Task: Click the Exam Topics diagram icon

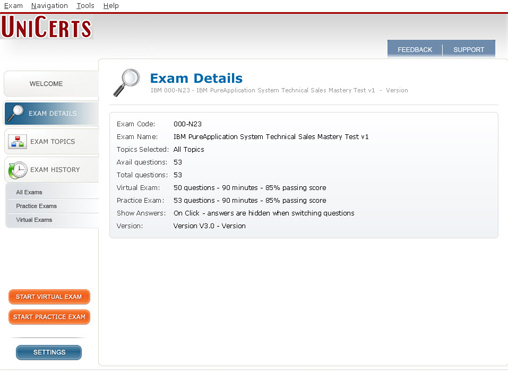Action: click(x=17, y=142)
